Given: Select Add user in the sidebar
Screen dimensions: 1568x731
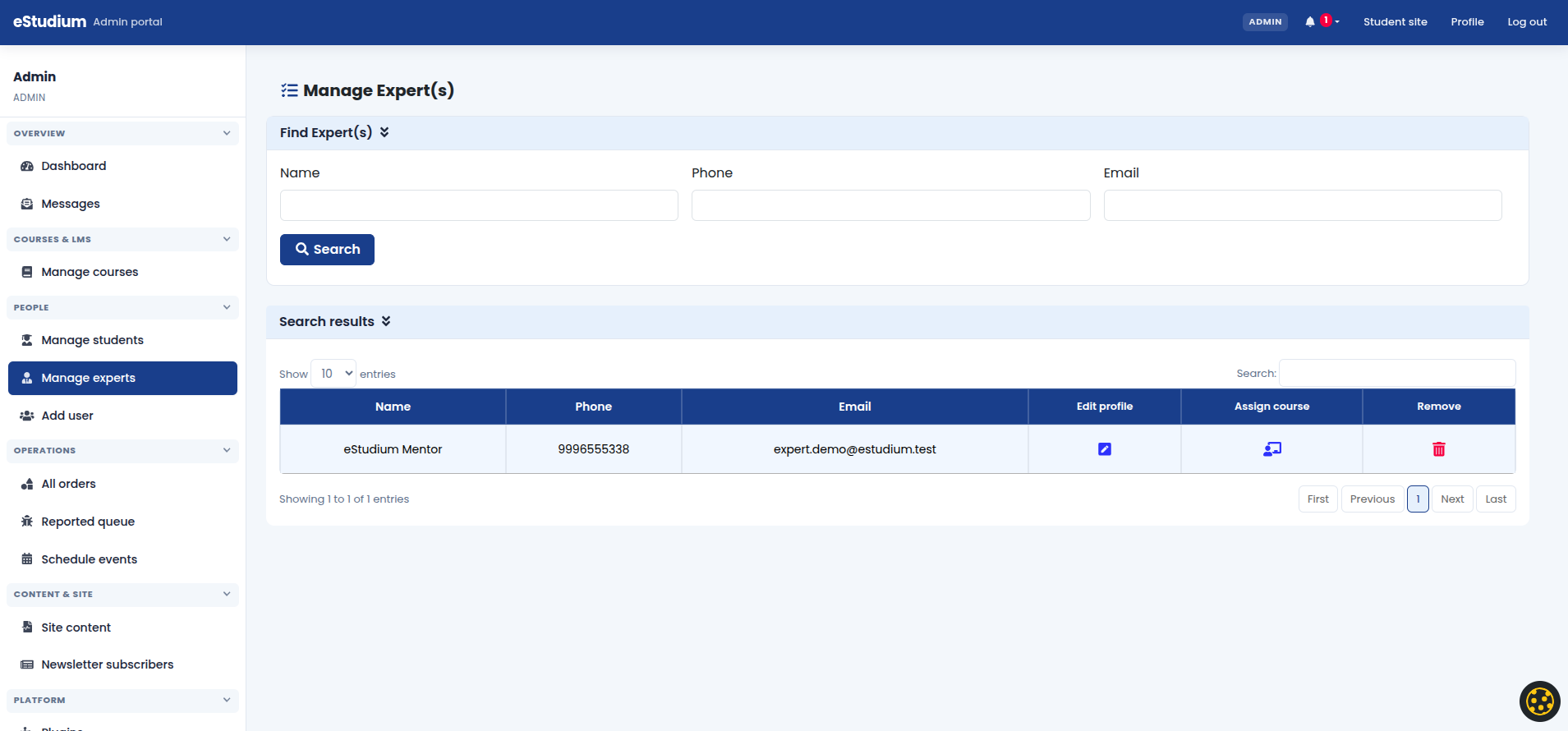Looking at the screenshot, I should pos(122,416).
